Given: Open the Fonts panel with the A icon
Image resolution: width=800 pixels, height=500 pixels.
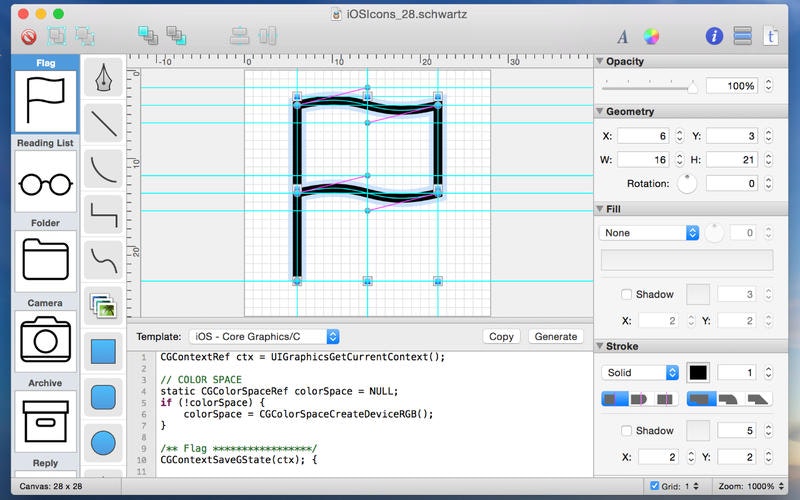Looking at the screenshot, I should (x=622, y=37).
